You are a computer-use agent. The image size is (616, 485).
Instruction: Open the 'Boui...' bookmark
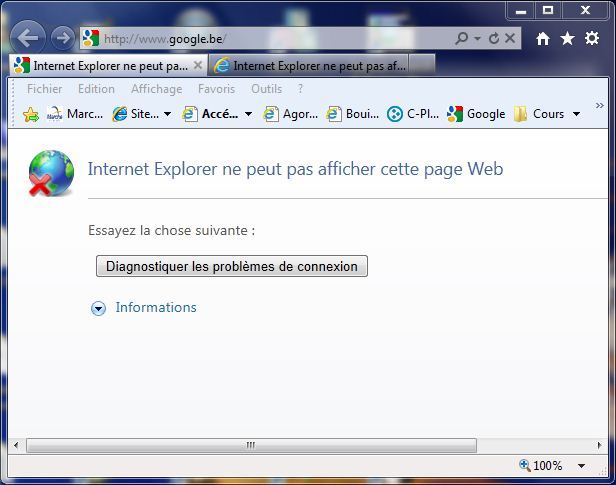353,114
